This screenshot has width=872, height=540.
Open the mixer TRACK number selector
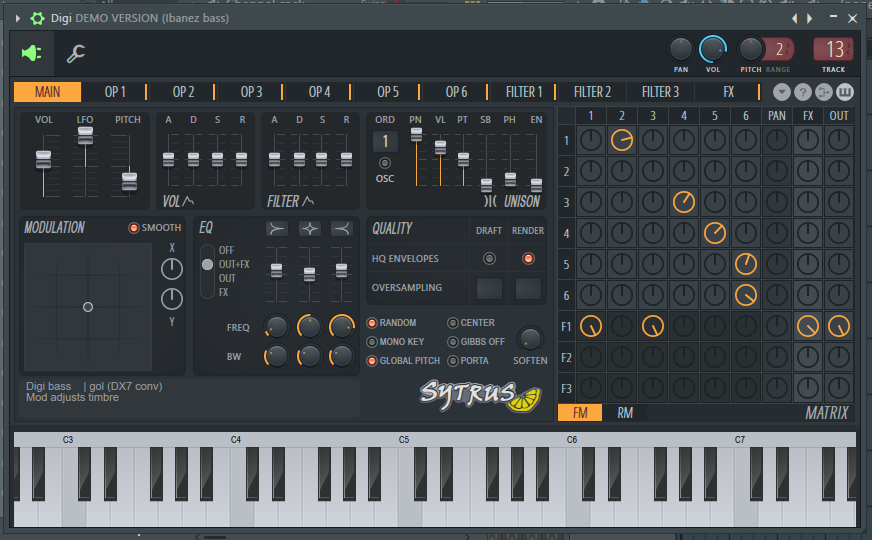coord(833,49)
